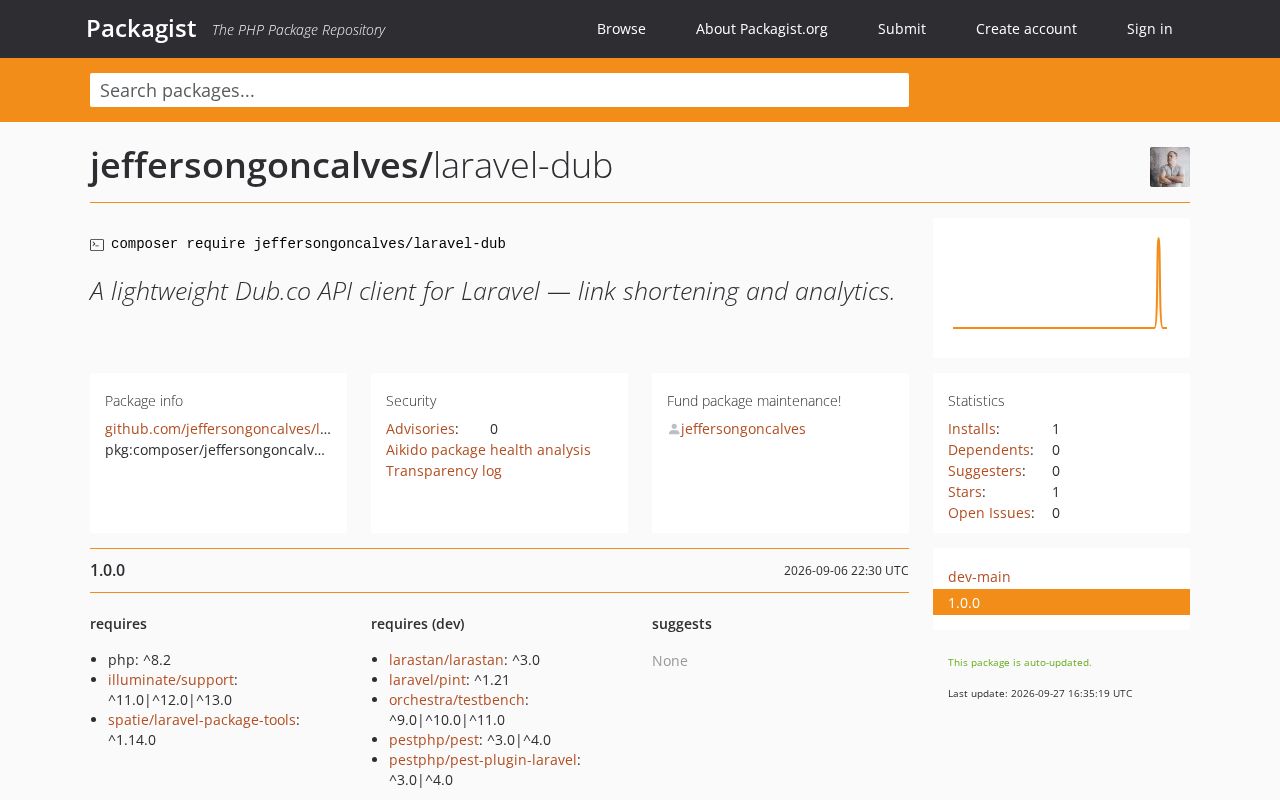
Task: Click the Packagist logo
Action: pos(141,28)
